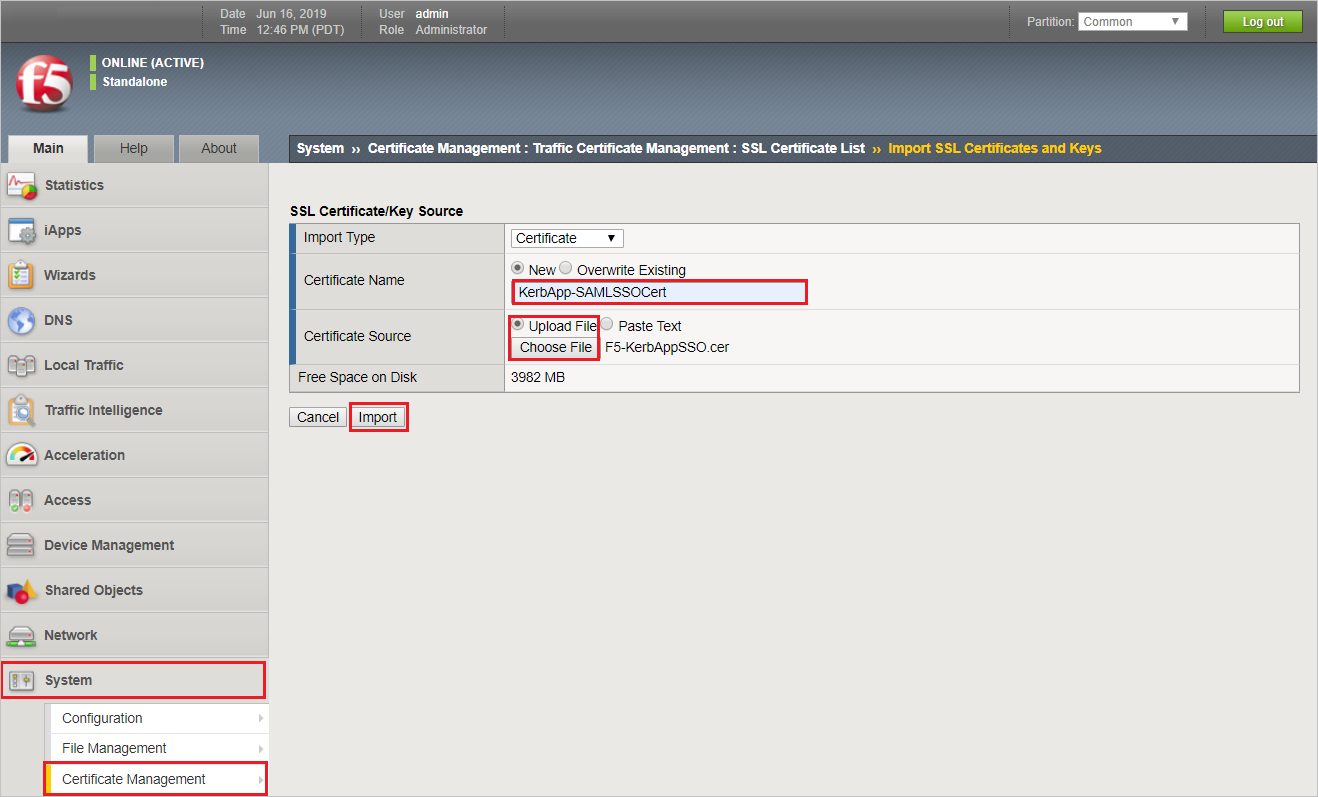Viewport: 1318px width, 797px height.
Task: Open the Configuration menu item
Action: tap(159, 718)
